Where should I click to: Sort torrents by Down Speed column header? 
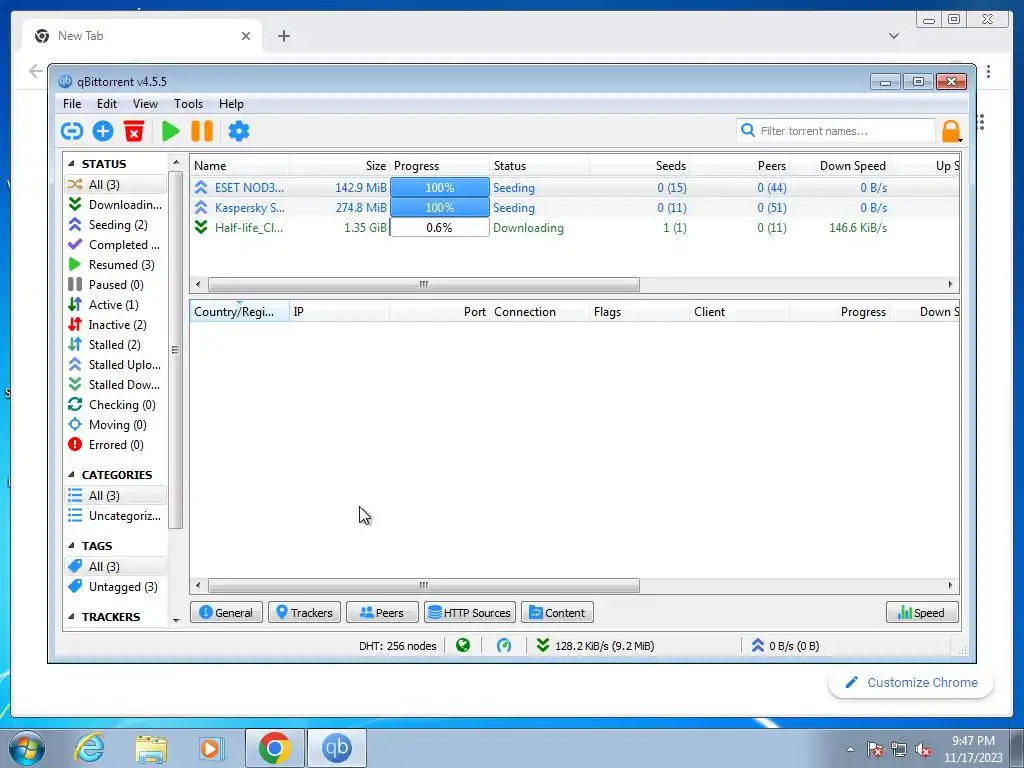pyautogui.click(x=841, y=166)
